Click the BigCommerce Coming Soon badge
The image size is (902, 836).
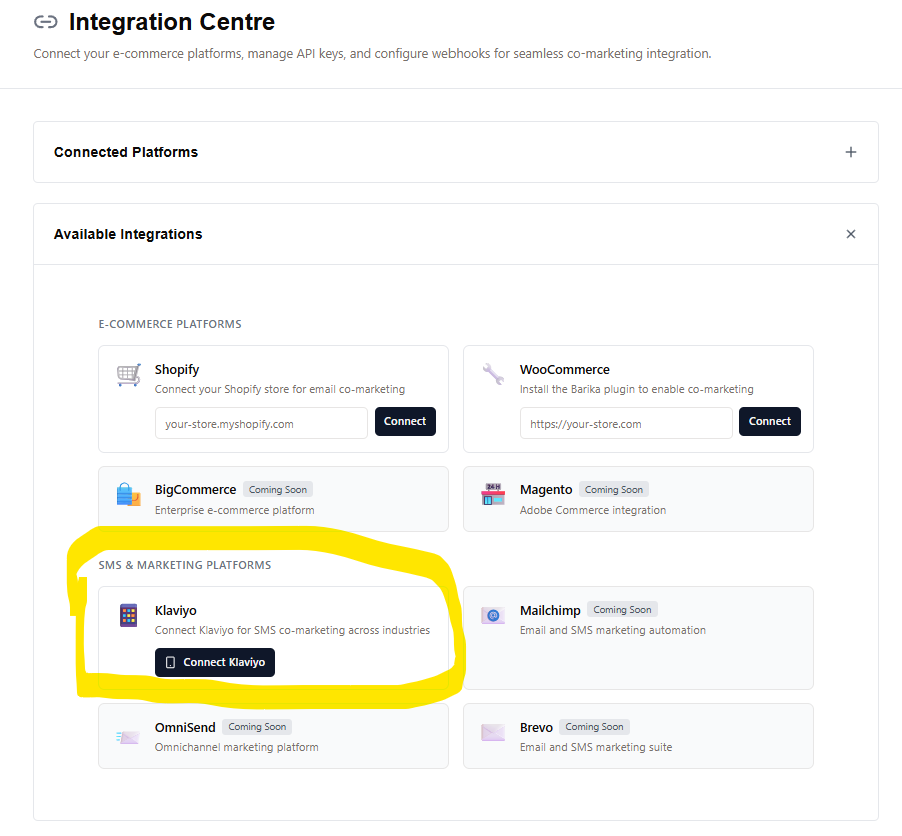pyautogui.click(x=278, y=490)
